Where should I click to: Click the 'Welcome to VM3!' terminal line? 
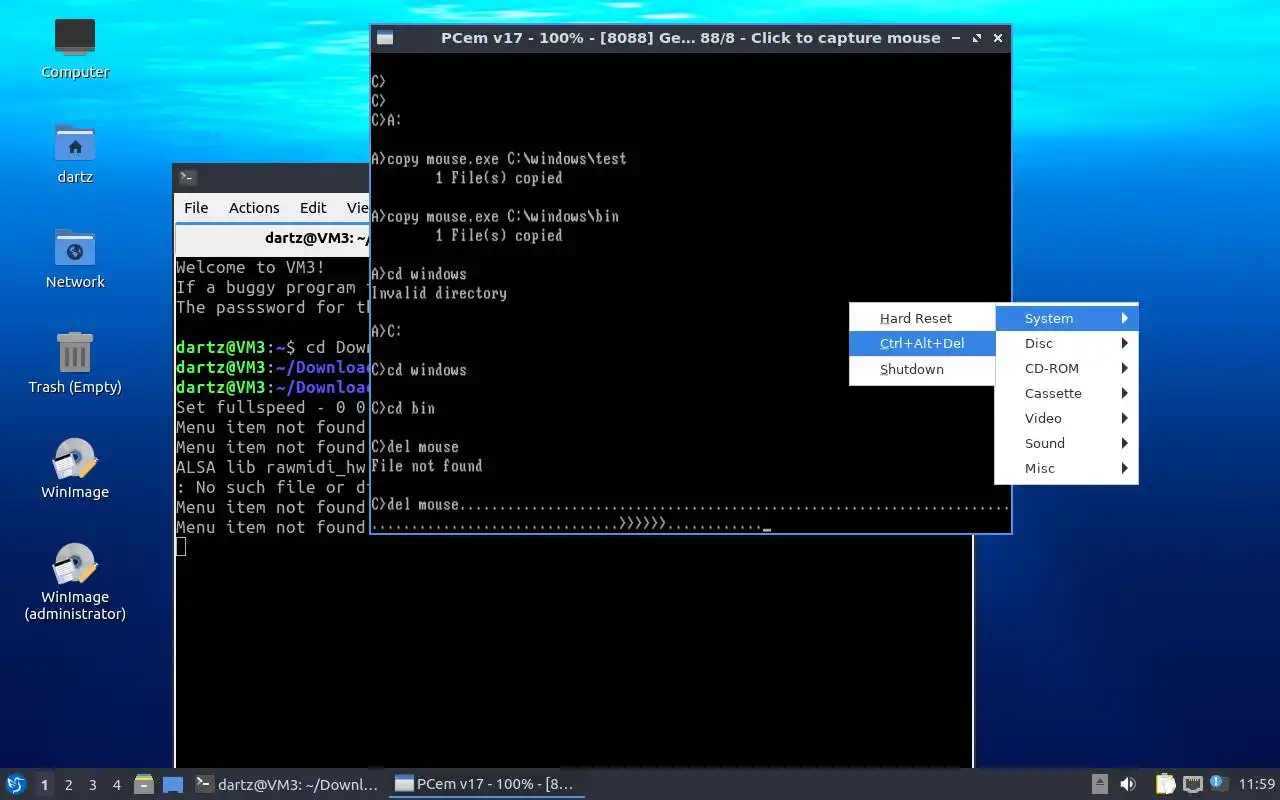[250, 267]
